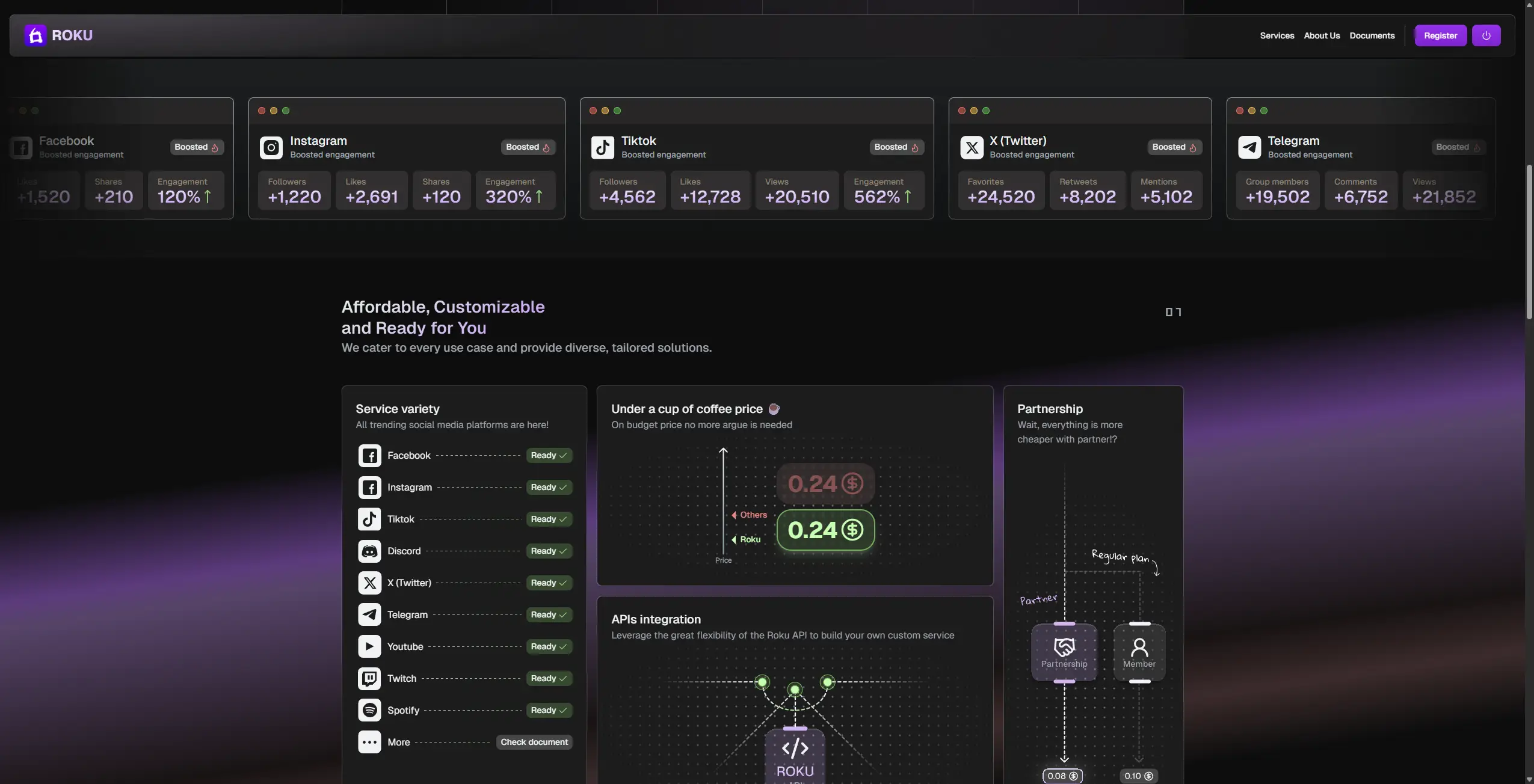Click the Favorites +24,520 stat on X card
Viewport: 1534px width, 784px height.
point(1001,191)
